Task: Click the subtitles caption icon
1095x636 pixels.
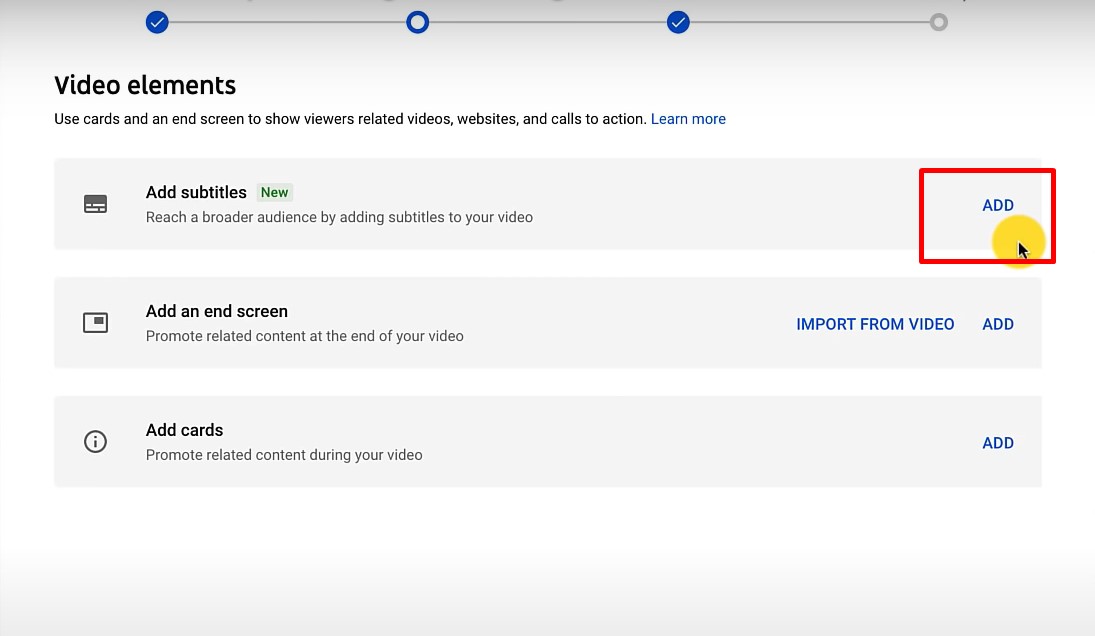Action: click(95, 205)
